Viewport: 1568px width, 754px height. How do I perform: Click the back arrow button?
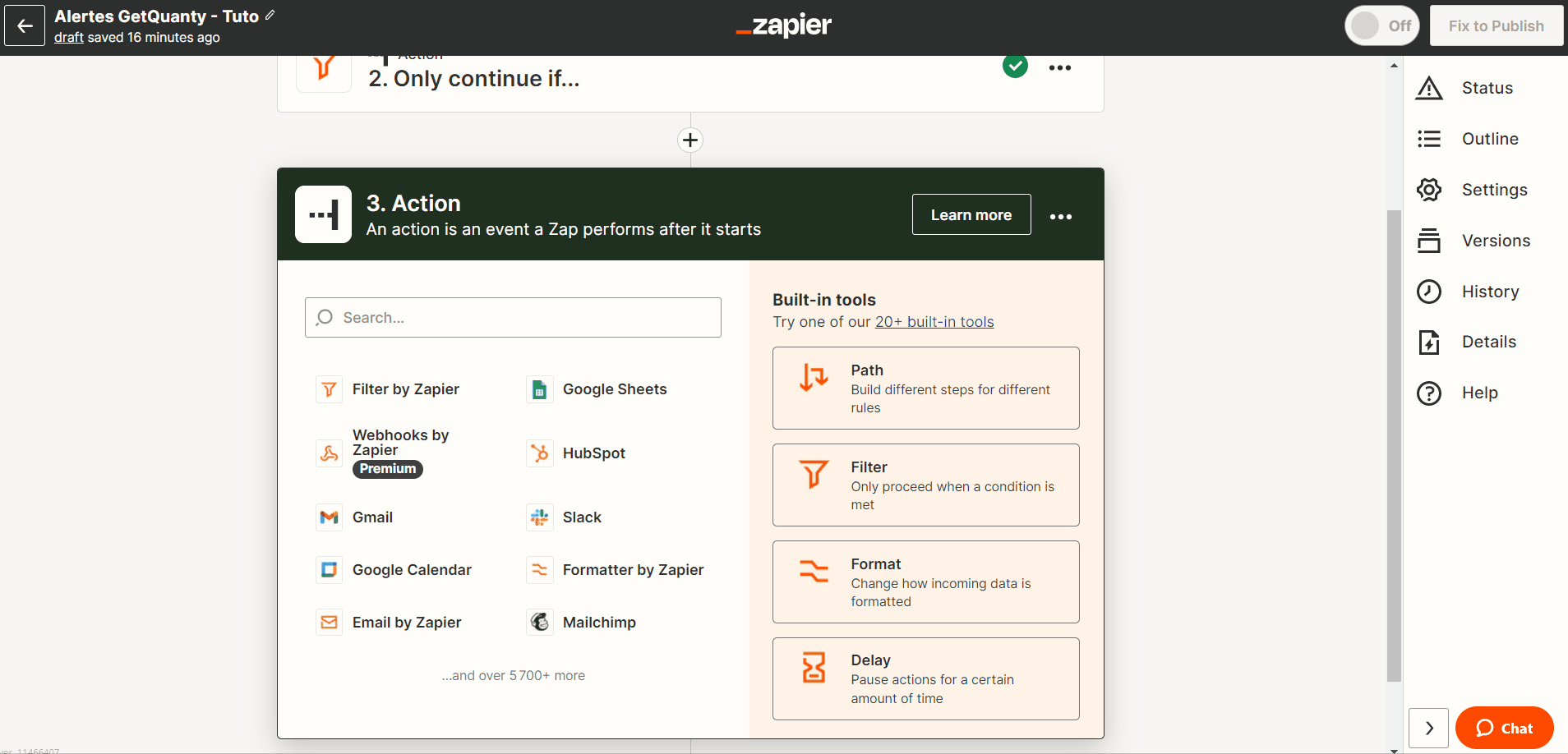pyautogui.click(x=25, y=26)
